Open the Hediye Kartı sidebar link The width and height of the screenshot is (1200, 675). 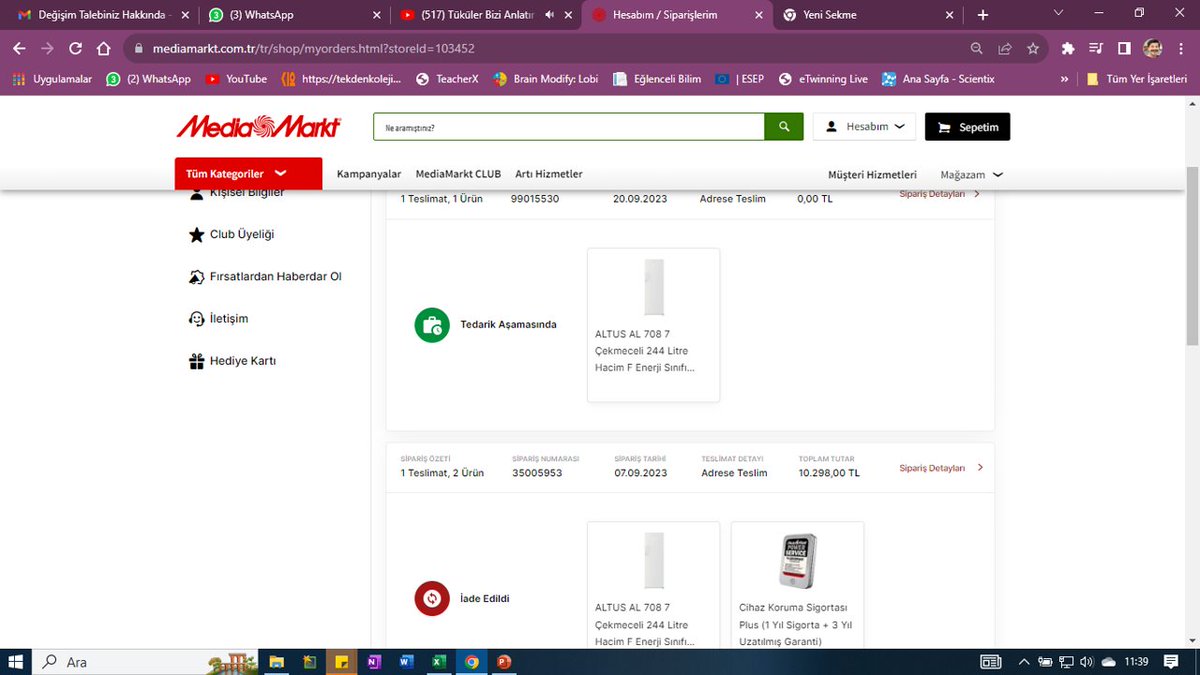click(242, 361)
